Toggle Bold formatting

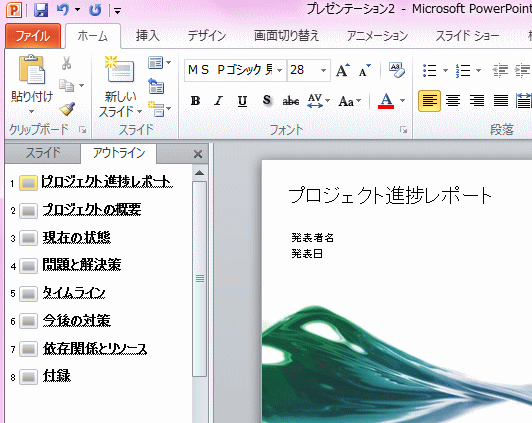pos(195,101)
